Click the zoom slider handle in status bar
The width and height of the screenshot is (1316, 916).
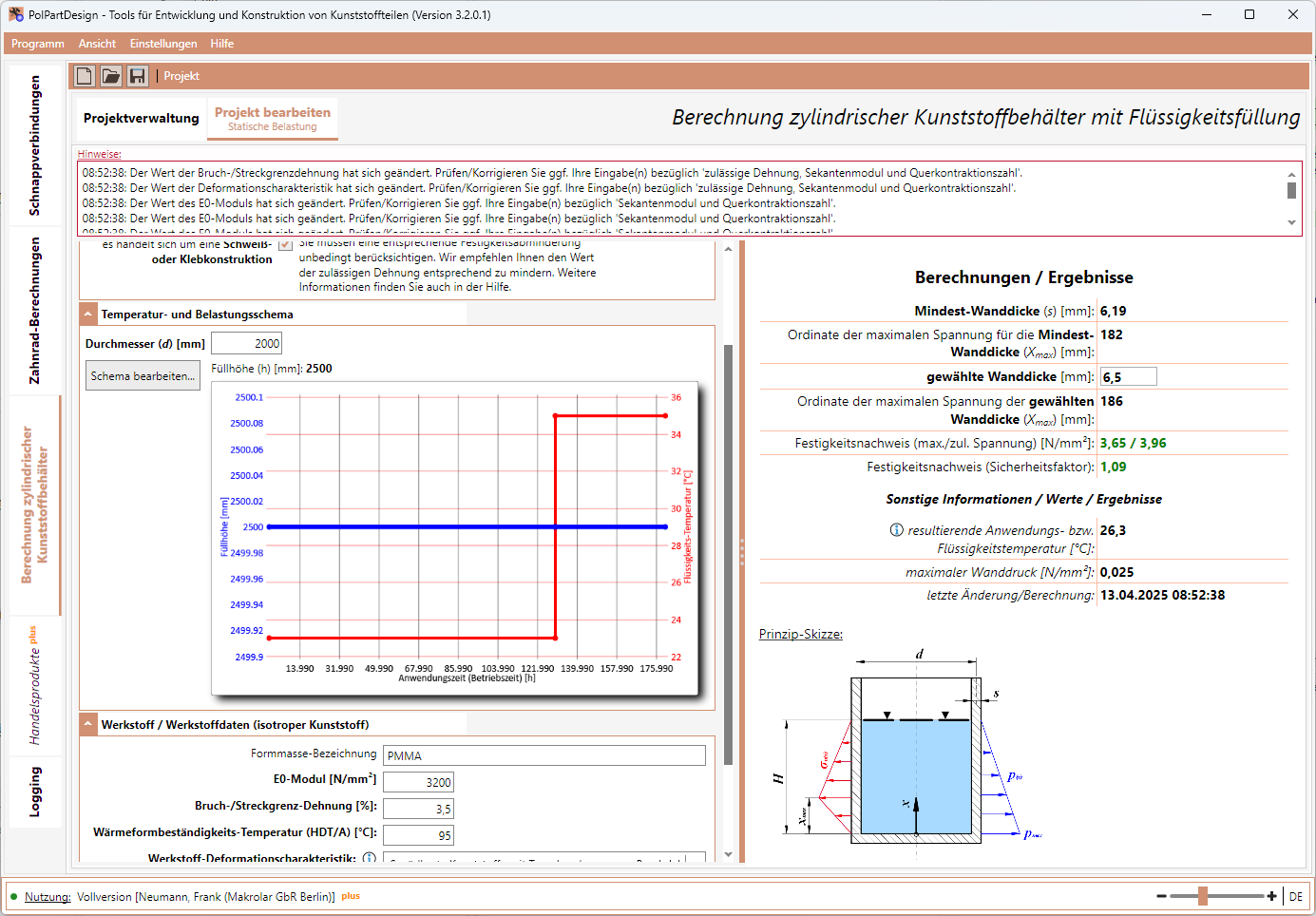tap(1203, 896)
